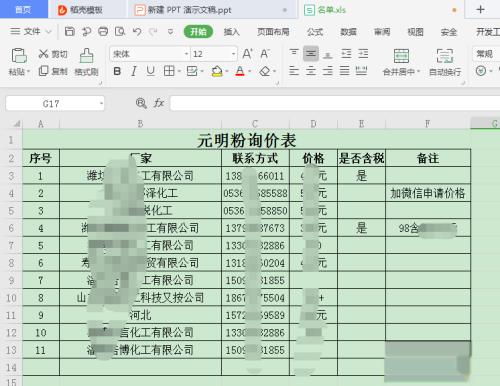Click the Increase font size icon
The width and height of the screenshot is (500, 386).
[247, 54]
